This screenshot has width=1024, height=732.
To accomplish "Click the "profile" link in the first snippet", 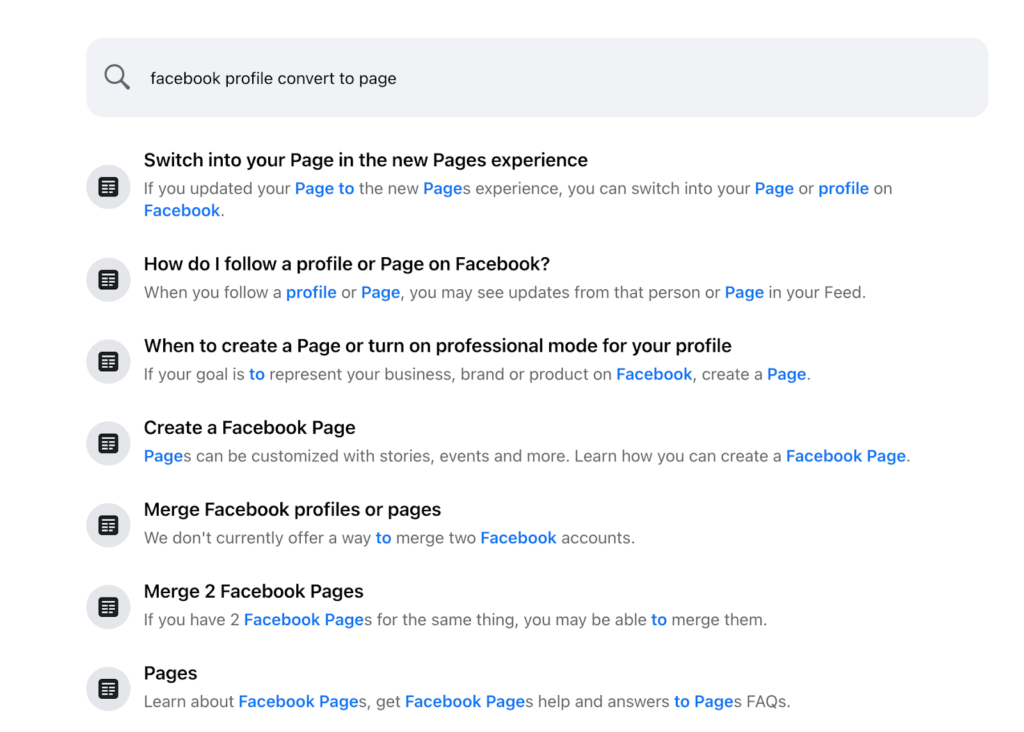I will click(x=843, y=188).
